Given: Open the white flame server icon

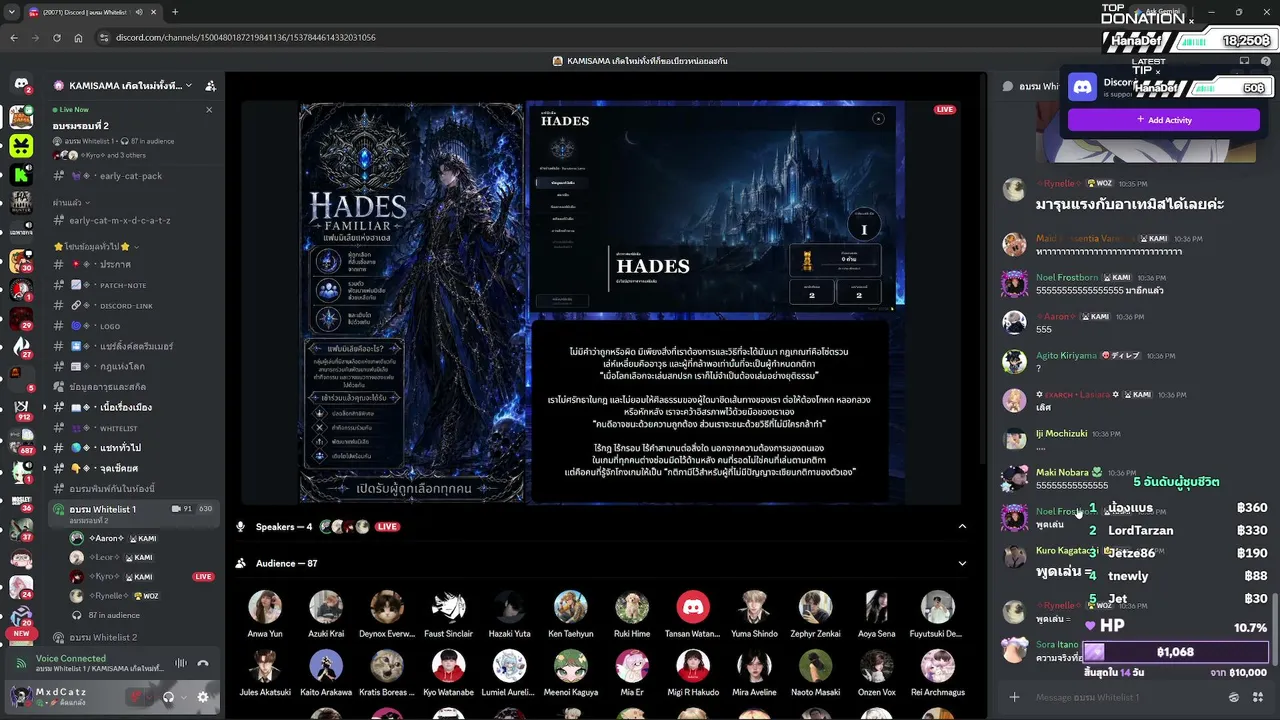Looking at the screenshot, I should pyautogui.click(x=21, y=347).
